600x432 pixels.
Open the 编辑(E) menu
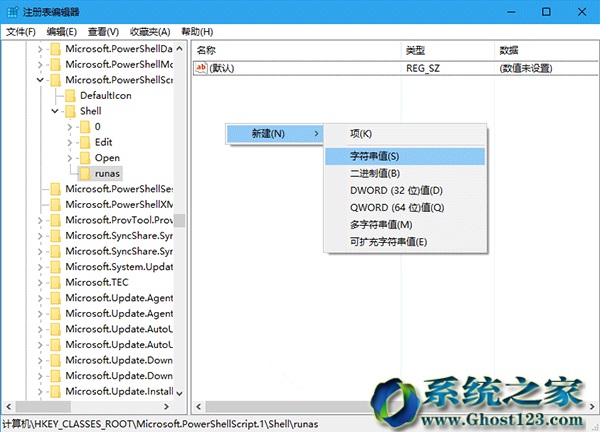[x=62, y=32]
